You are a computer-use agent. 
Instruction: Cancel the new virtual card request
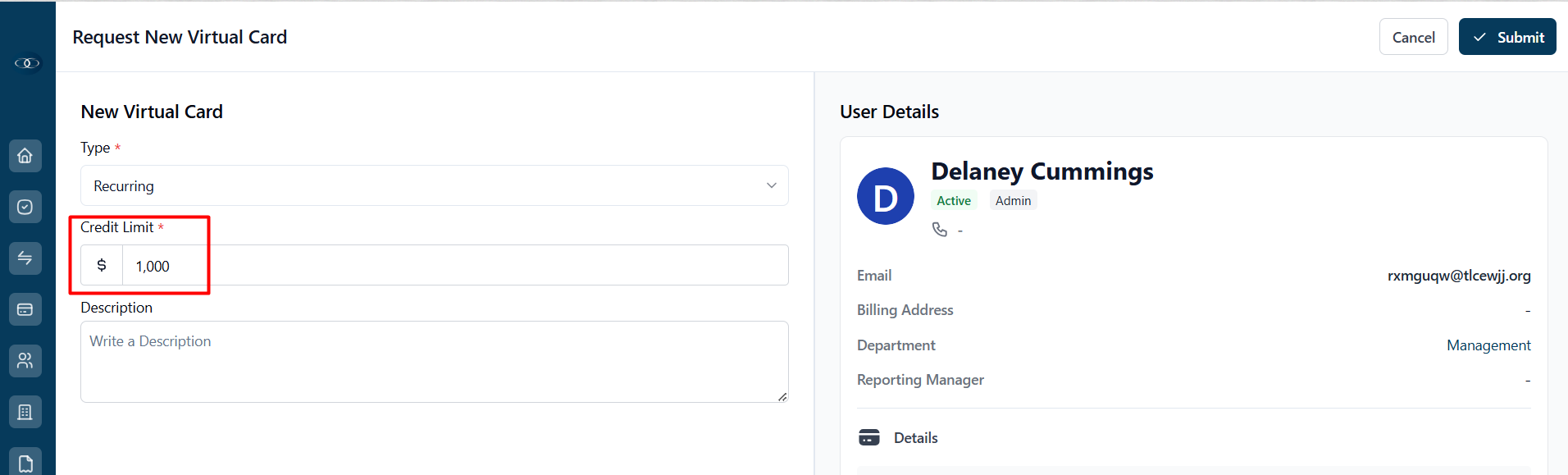pyautogui.click(x=1414, y=37)
